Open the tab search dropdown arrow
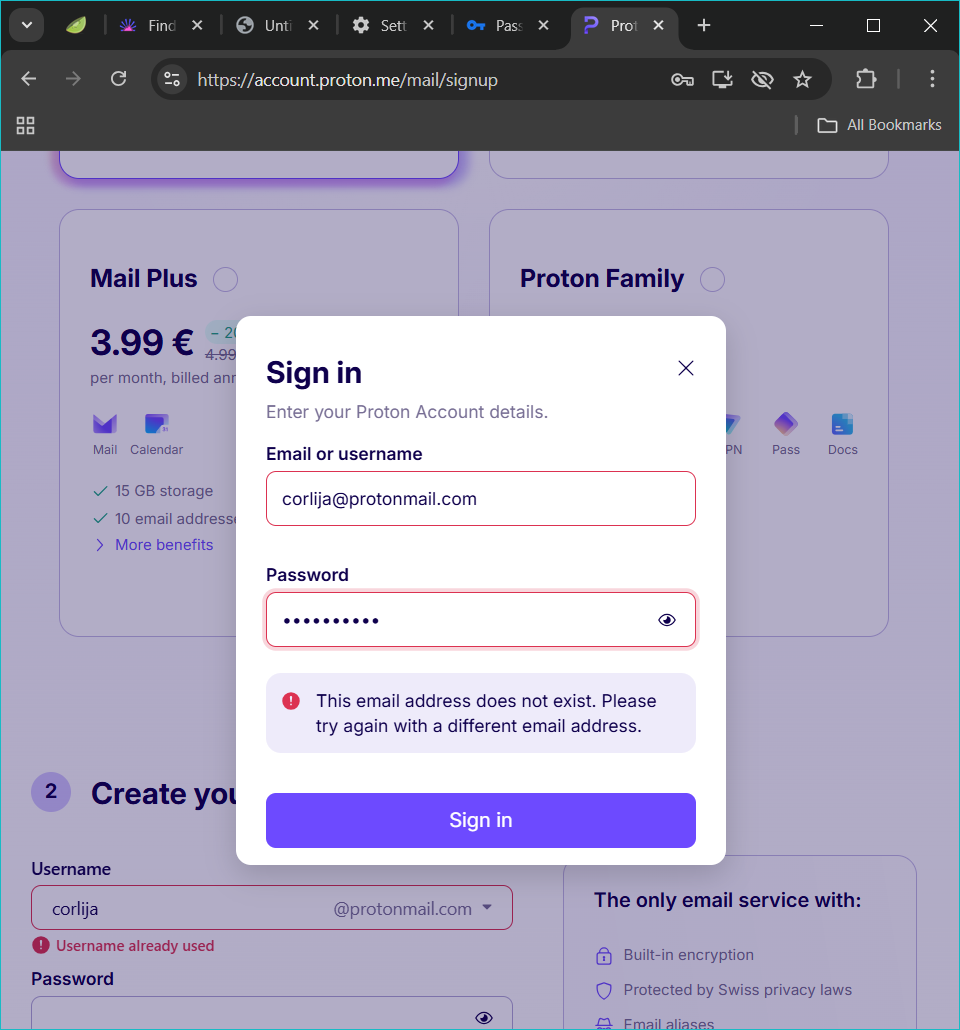 (27, 25)
